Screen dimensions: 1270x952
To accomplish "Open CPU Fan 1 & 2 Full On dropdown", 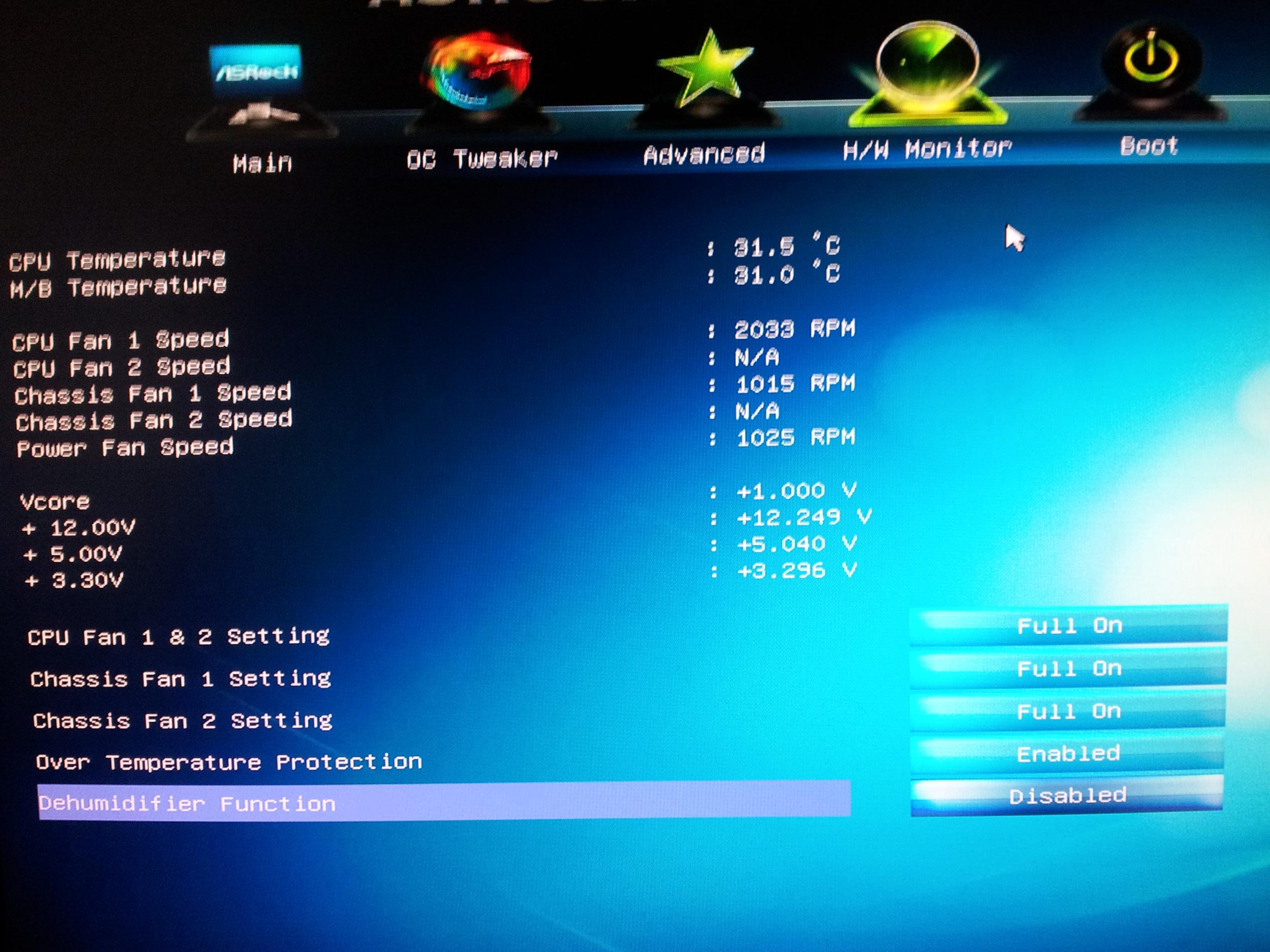I will (1068, 626).
